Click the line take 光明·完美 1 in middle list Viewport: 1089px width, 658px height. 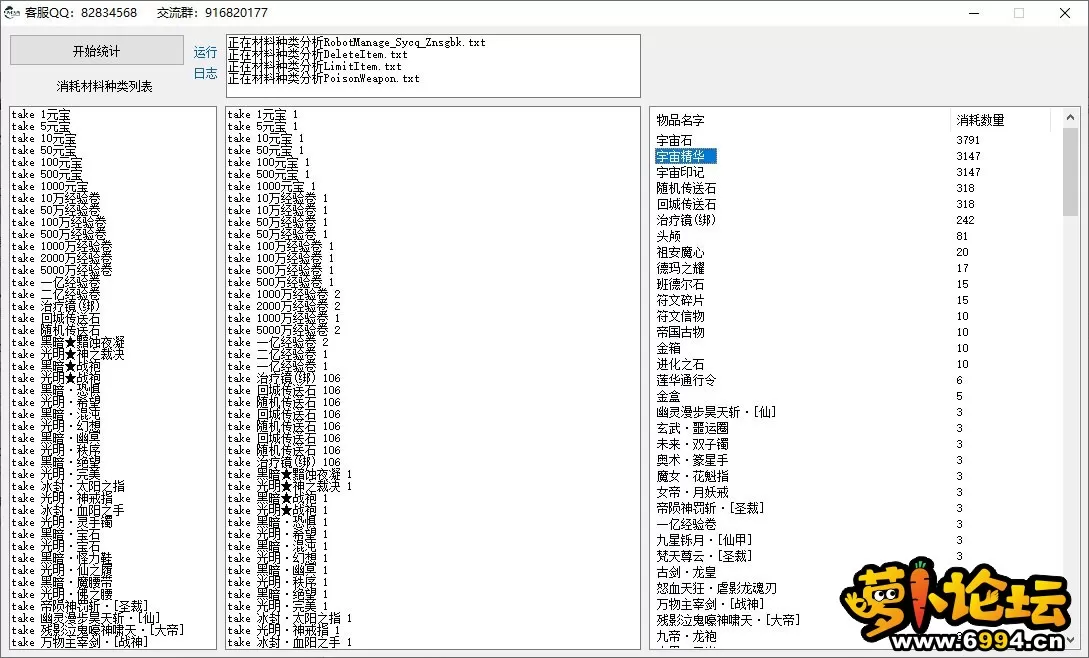(278, 607)
